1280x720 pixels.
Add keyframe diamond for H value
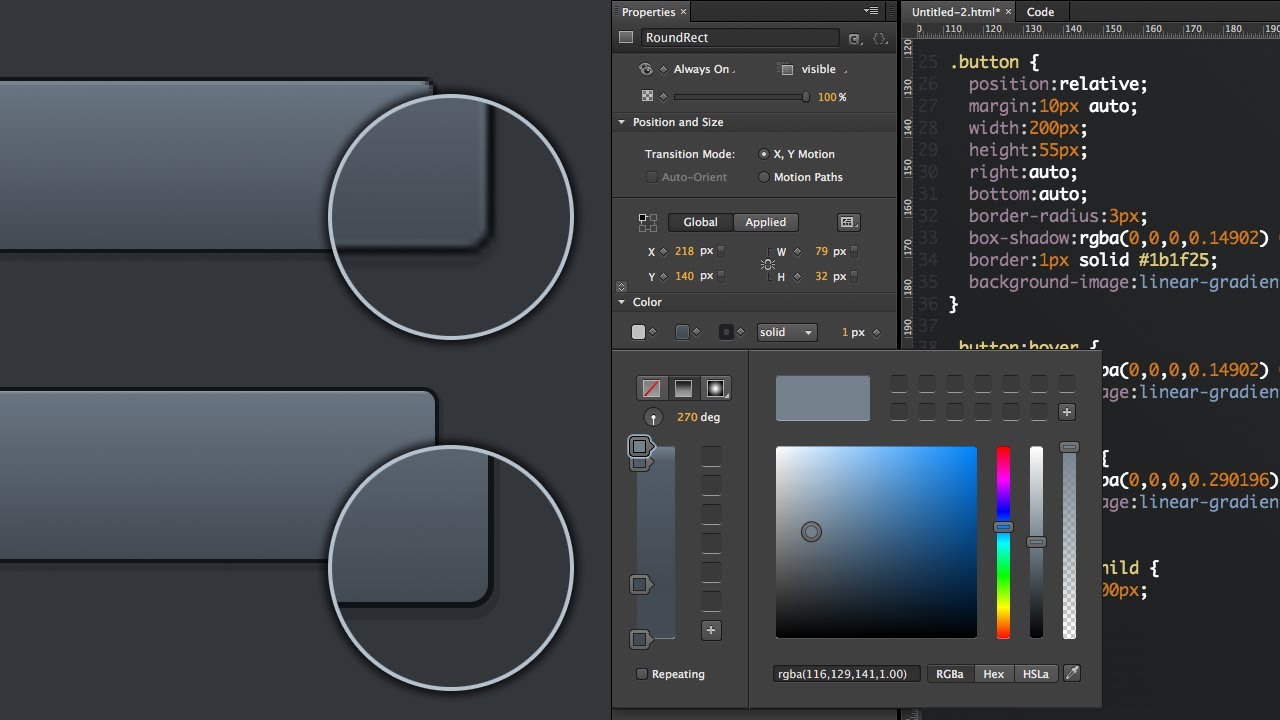tap(797, 276)
